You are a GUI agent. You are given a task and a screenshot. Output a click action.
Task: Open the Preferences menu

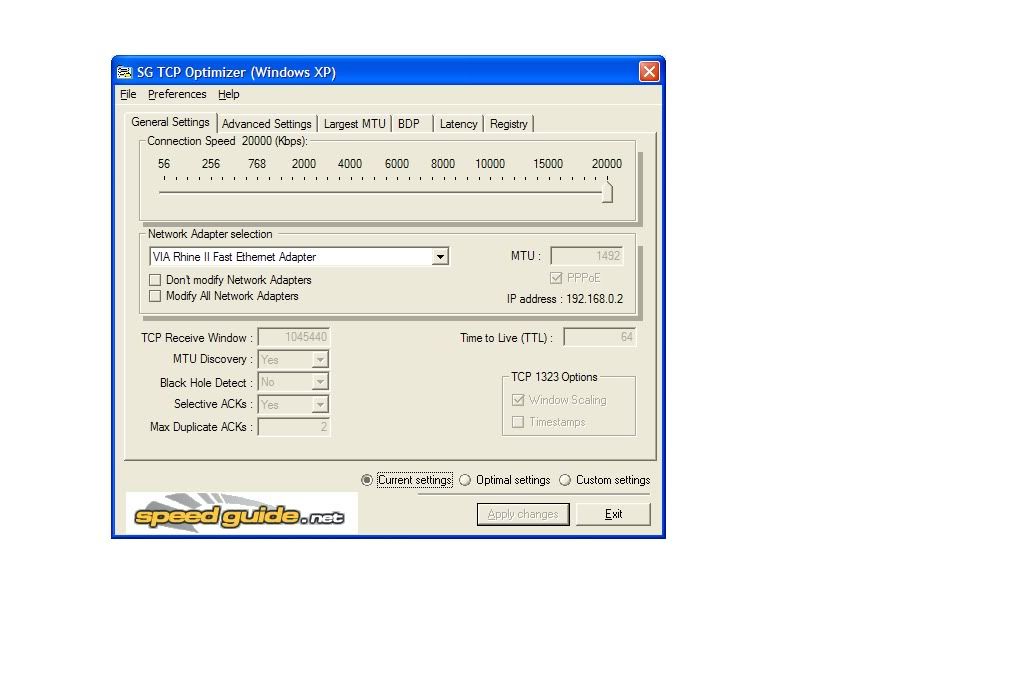(x=177, y=94)
